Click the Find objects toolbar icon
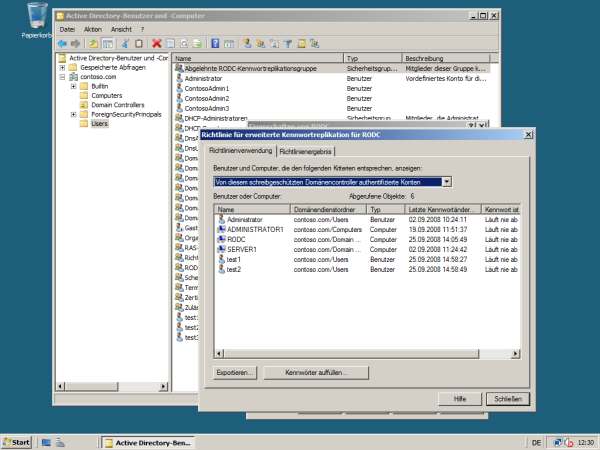 301,44
